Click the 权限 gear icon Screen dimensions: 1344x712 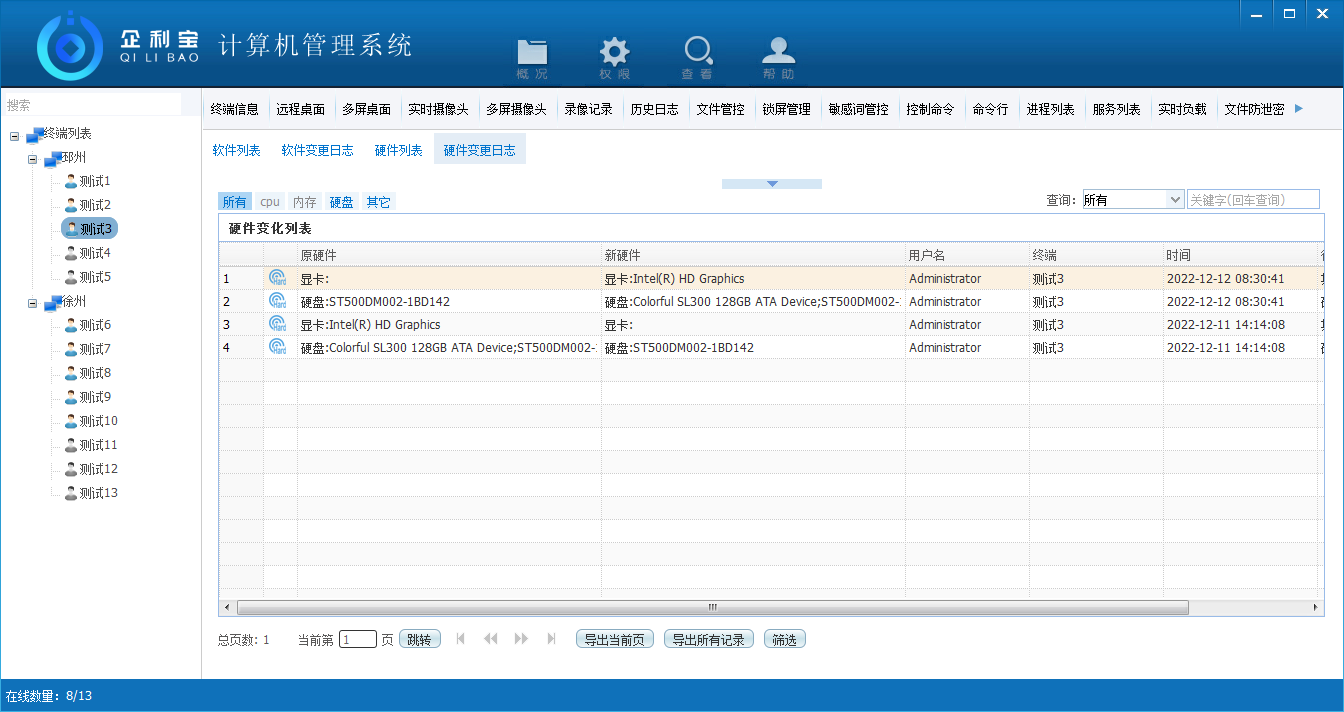pyautogui.click(x=614, y=56)
